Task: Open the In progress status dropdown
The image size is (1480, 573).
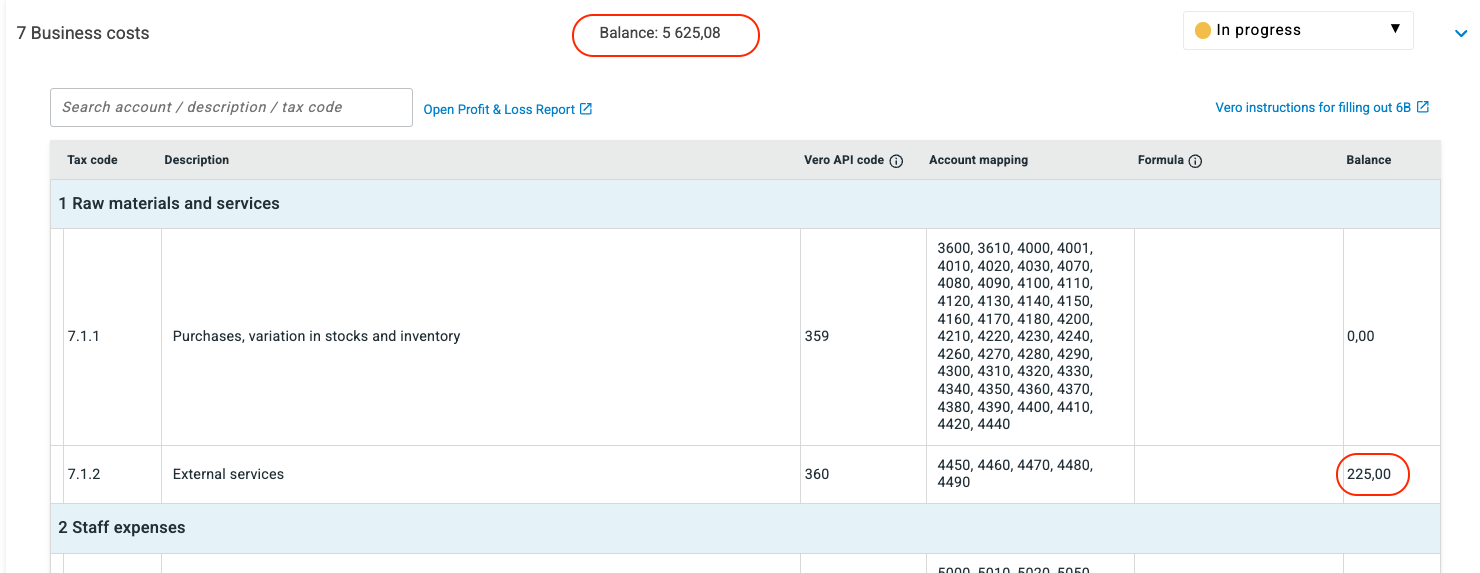Action: click(x=1297, y=30)
